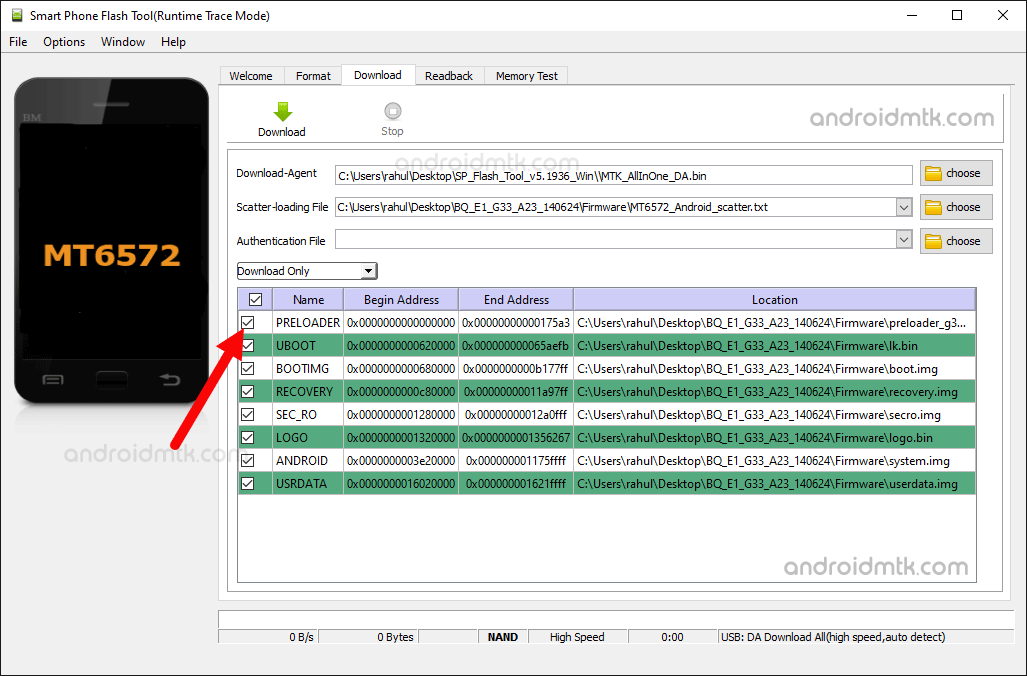Click the preloader file location cell
The image size is (1027, 676).
point(775,322)
